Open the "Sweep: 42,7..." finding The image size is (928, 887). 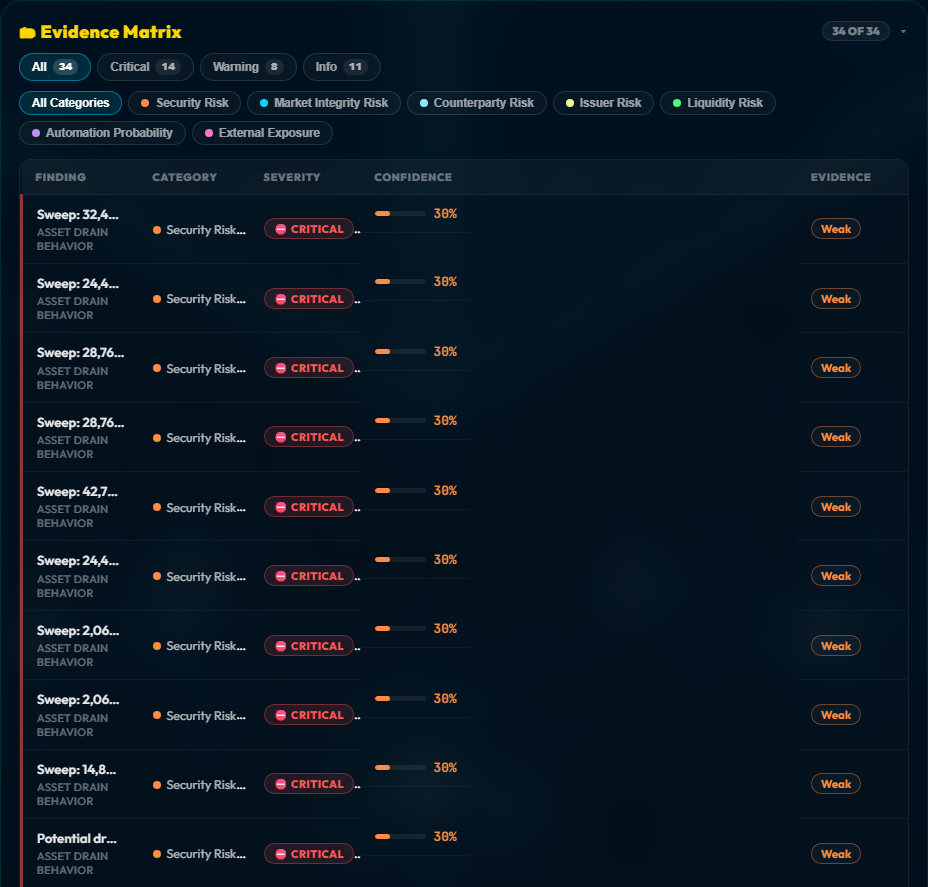click(77, 492)
